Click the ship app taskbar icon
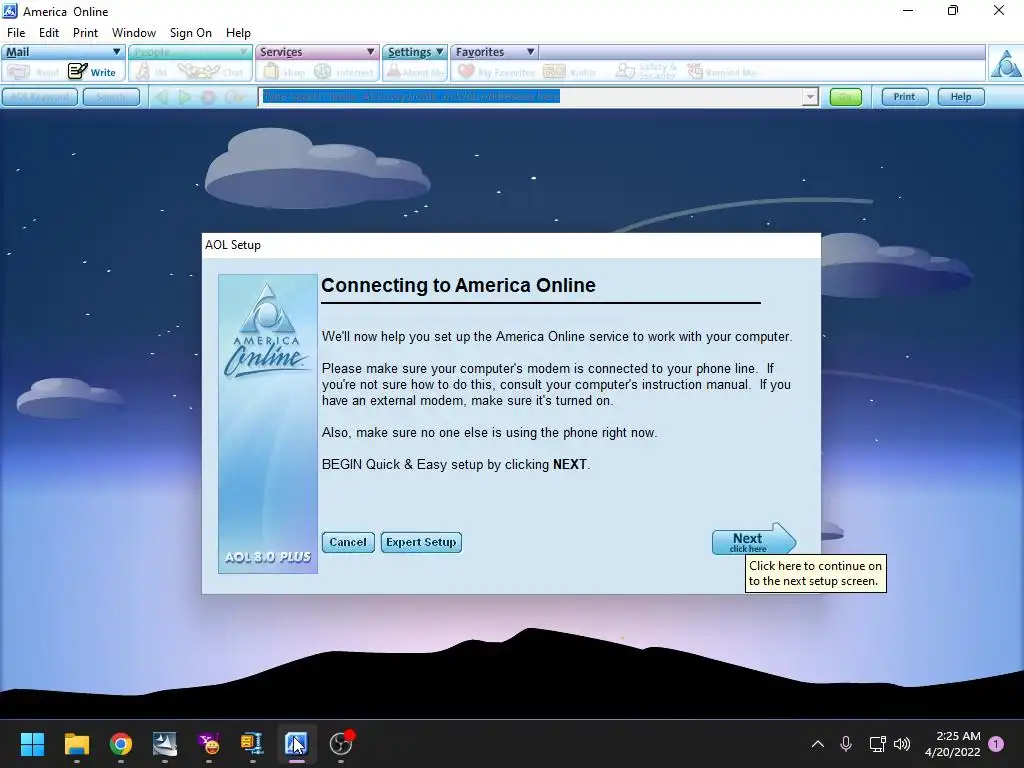Viewport: 1024px width, 768px height. point(165,744)
